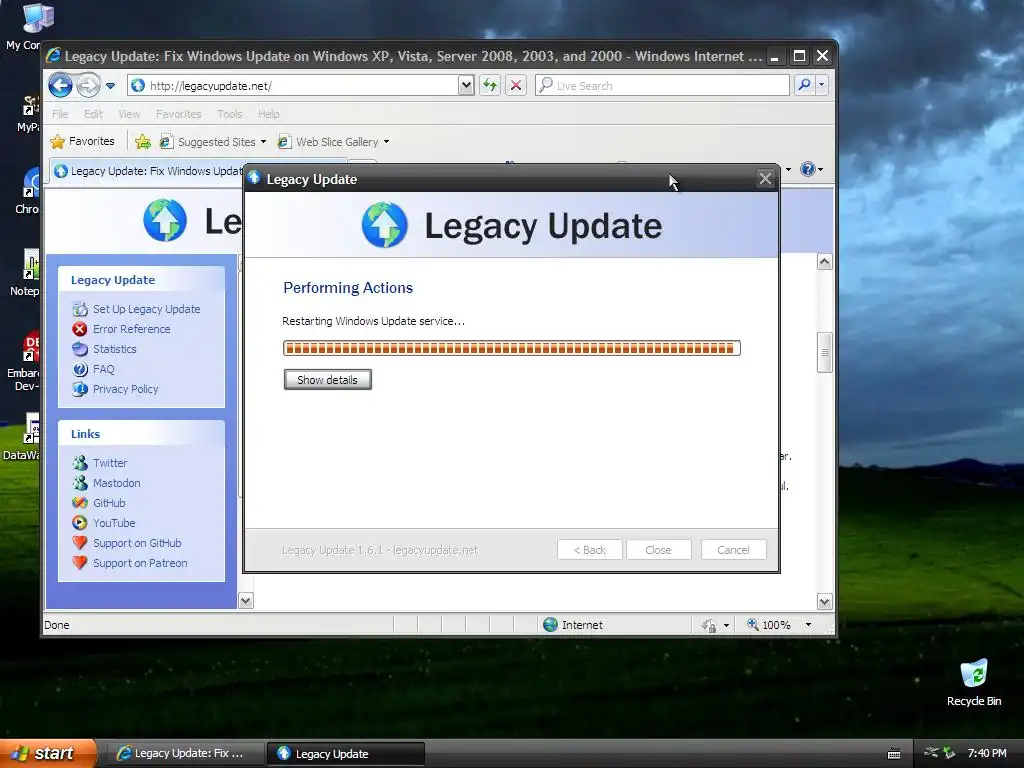Click the address bar URL field

point(294,86)
